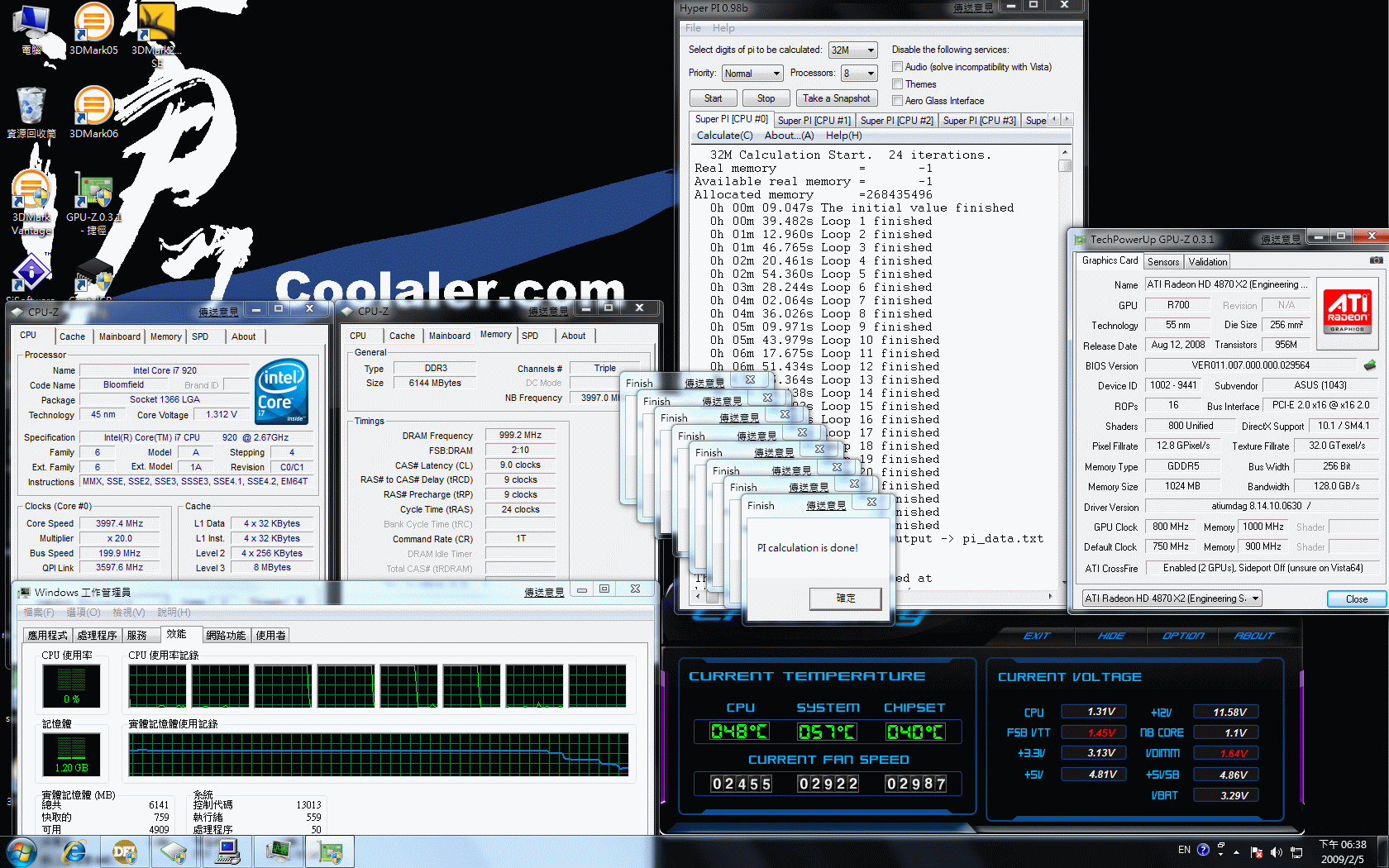
Task: Click BIOS version save chip icon in GPU-Z
Action: (x=1370, y=365)
